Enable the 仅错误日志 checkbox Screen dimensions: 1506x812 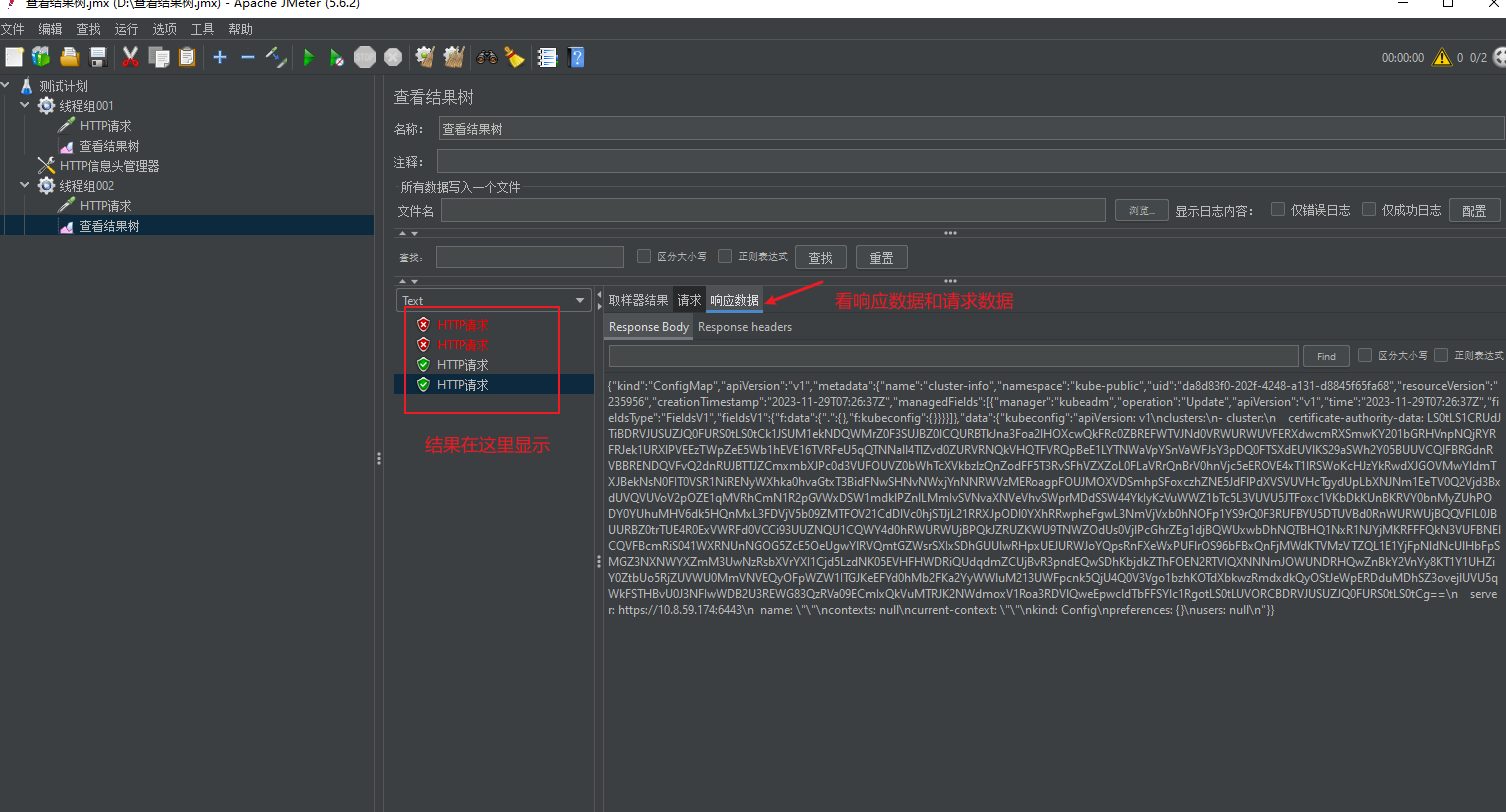[x=1277, y=209]
